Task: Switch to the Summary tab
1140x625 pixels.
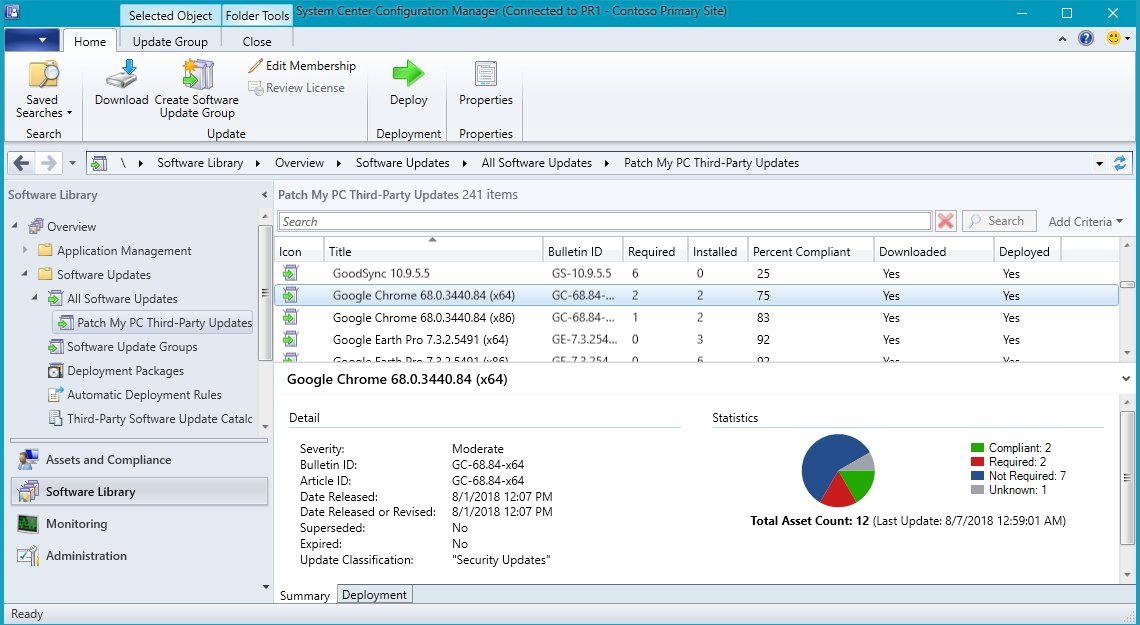Action: pos(304,595)
